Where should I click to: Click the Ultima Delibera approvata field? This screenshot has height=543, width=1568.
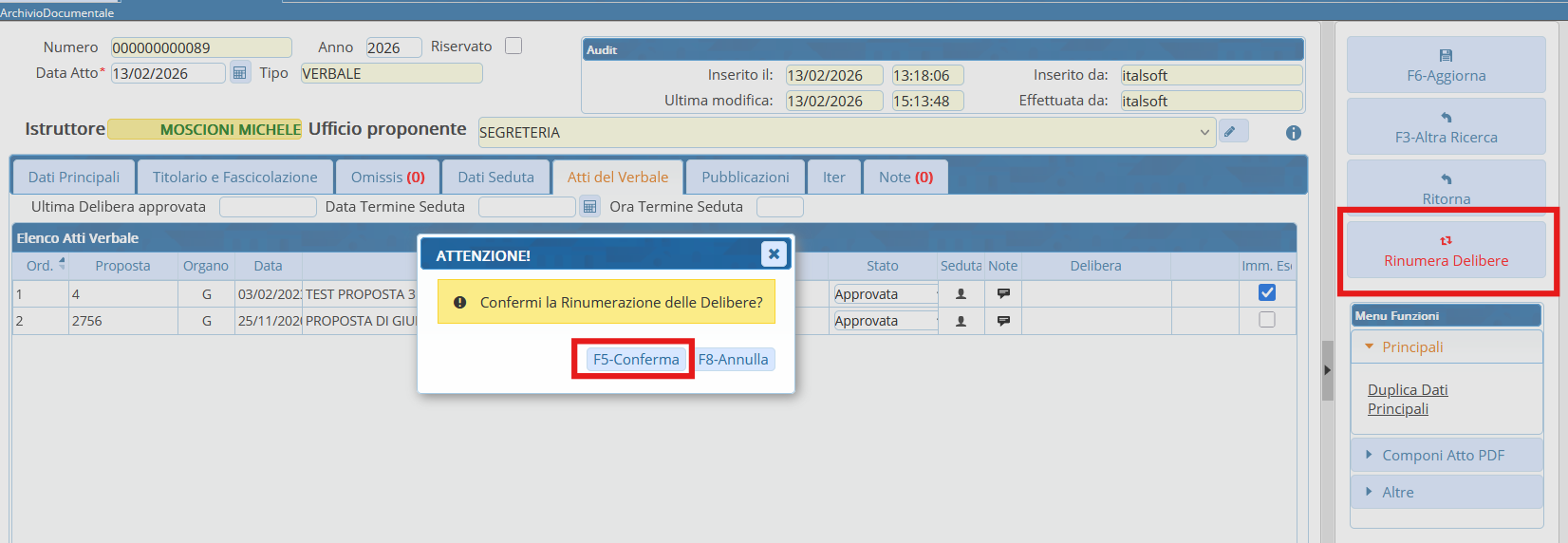[x=268, y=207]
